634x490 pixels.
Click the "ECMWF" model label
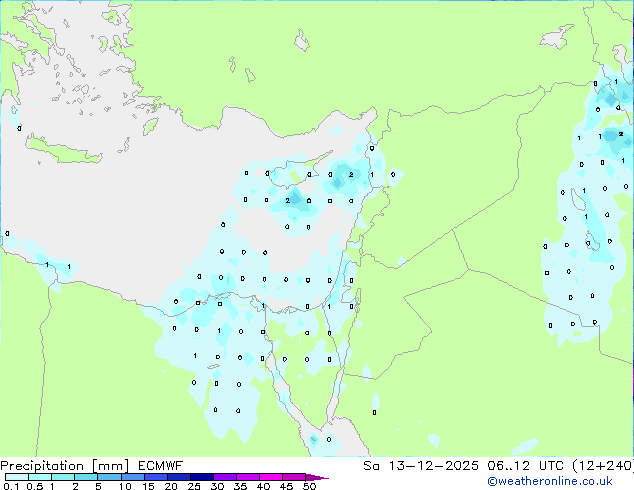pos(161,466)
